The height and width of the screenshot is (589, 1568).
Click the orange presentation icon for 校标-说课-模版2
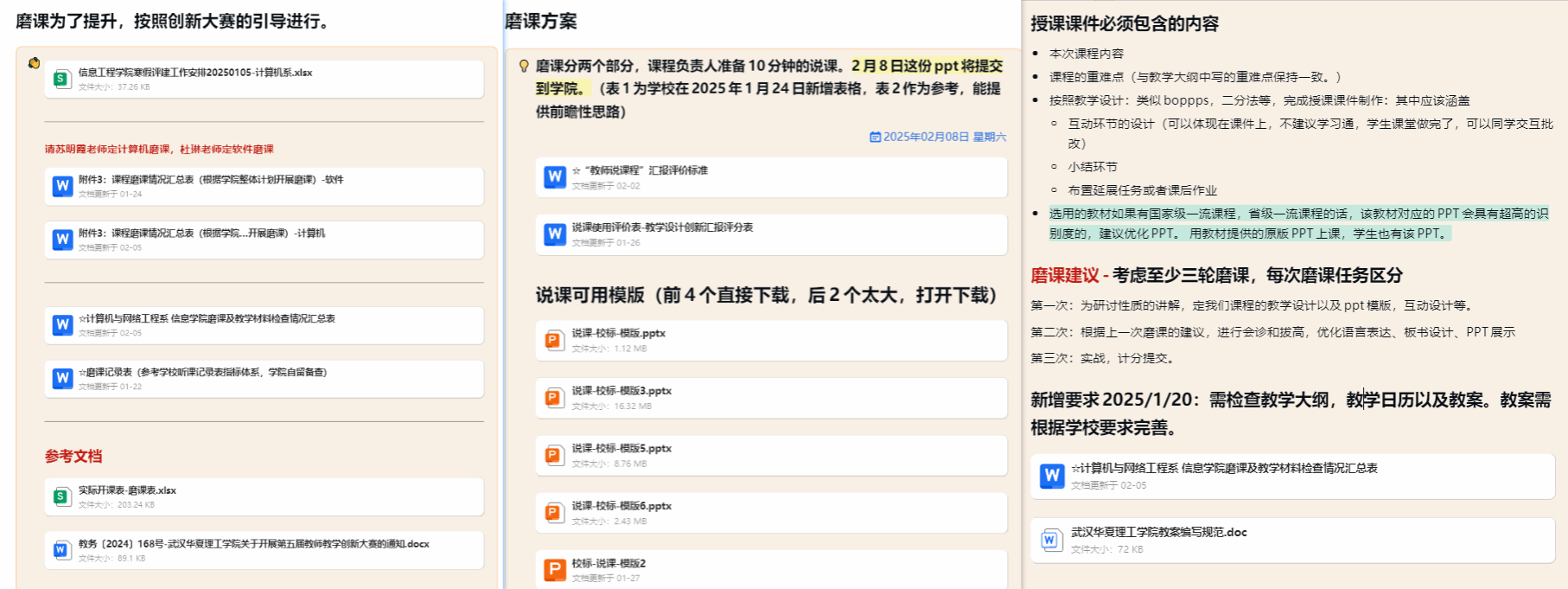coord(554,569)
